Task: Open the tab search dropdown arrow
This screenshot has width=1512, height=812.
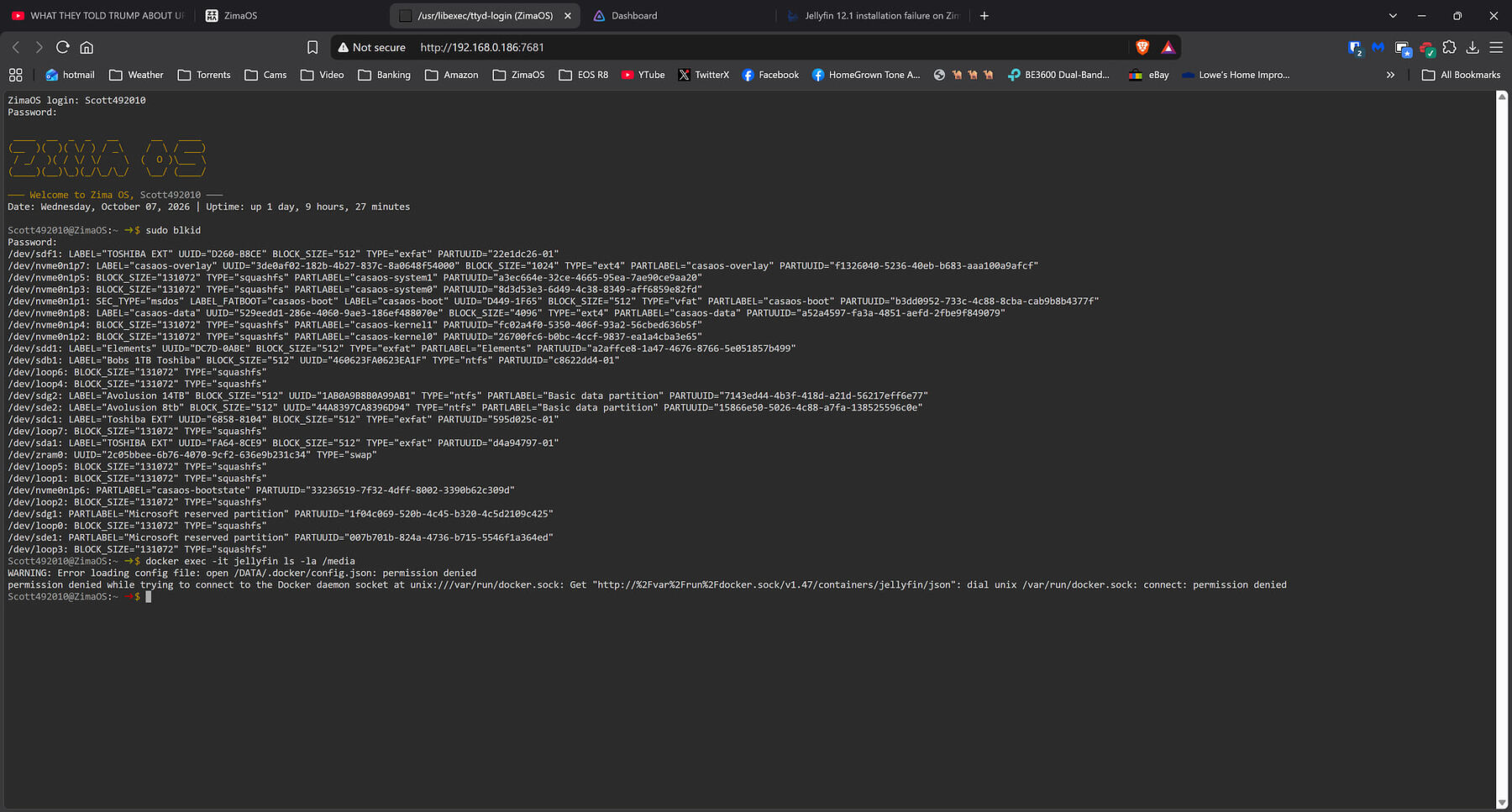Action: pyautogui.click(x=1393, y=16)
